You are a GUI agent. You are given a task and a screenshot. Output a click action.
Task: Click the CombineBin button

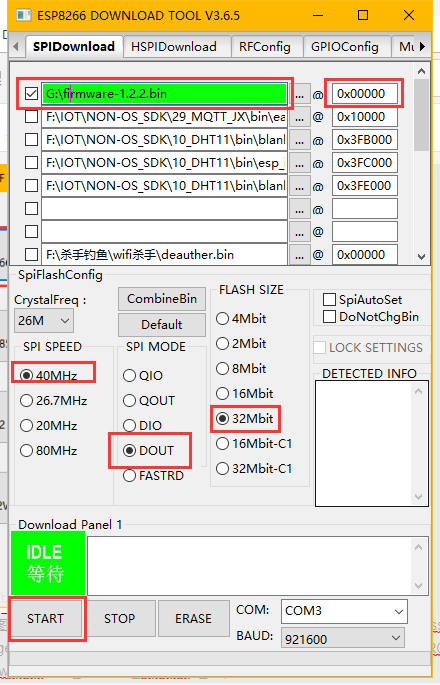pos(162,299)
